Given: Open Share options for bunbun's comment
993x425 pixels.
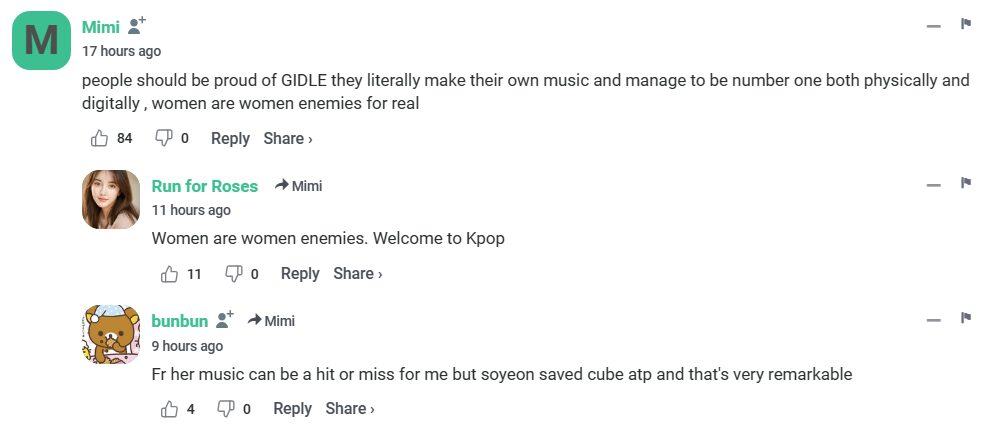Looking at the screenshot, I should coord(350,408).
